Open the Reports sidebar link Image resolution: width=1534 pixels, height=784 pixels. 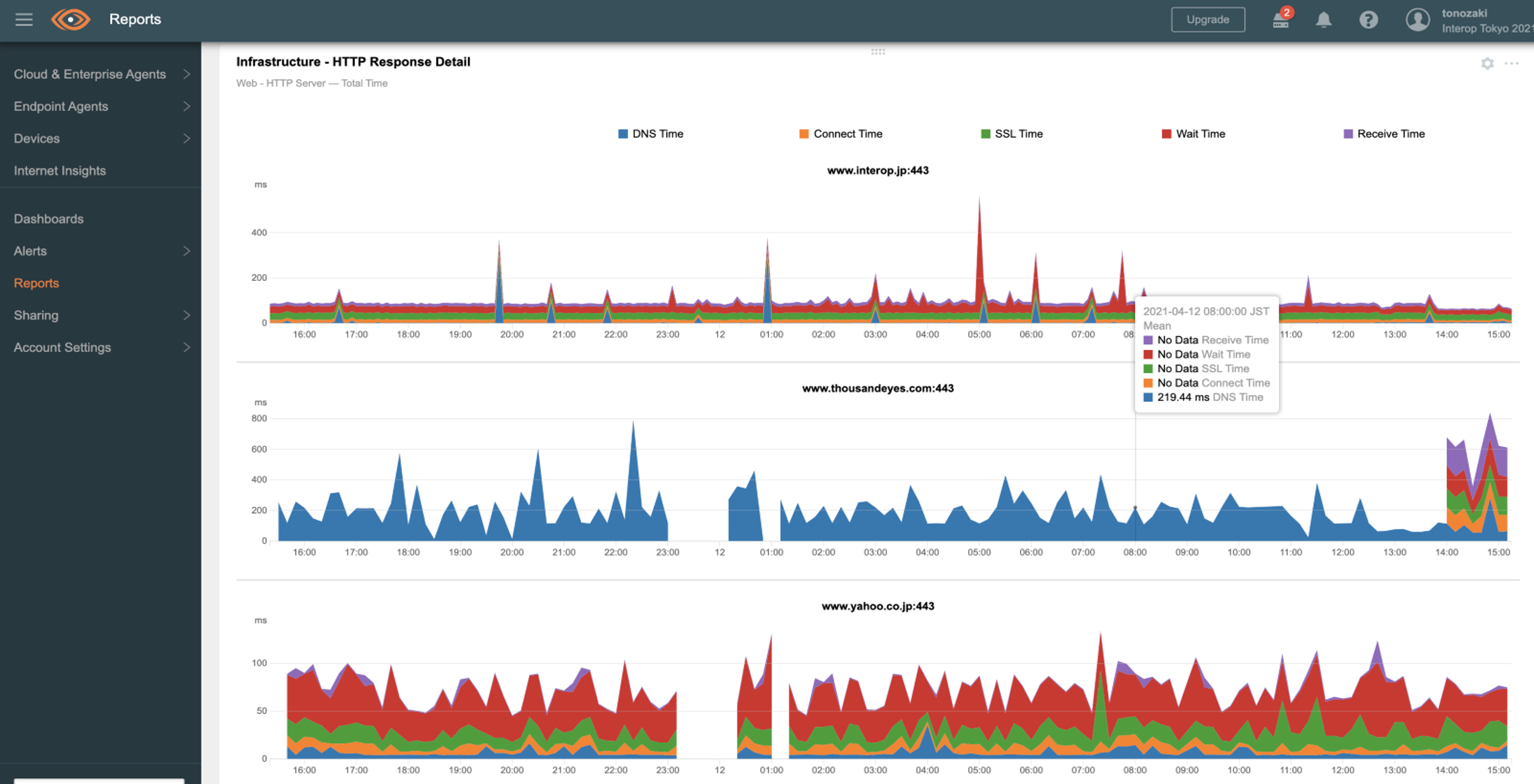coord(36,283)
